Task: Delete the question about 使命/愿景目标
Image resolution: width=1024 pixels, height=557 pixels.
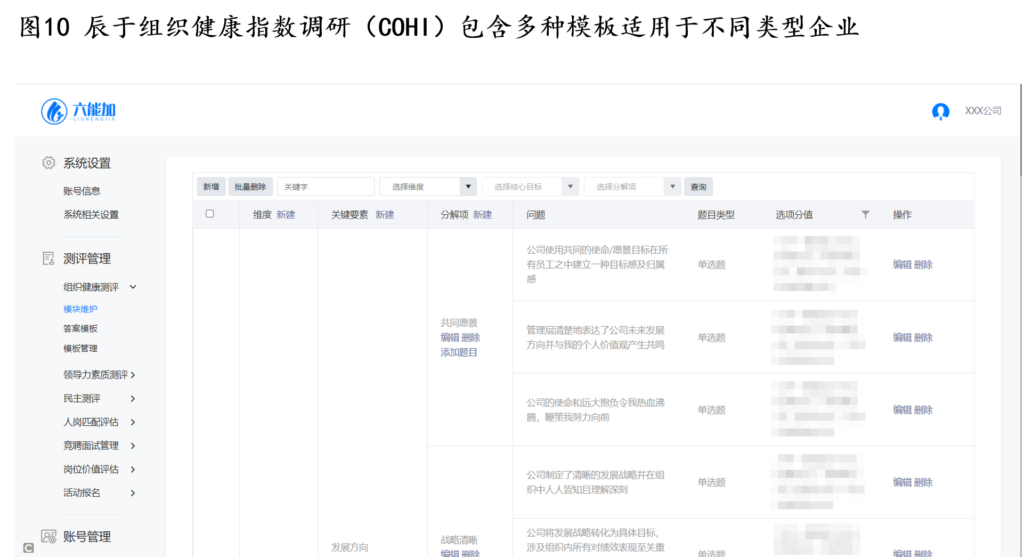Action: 923,264
